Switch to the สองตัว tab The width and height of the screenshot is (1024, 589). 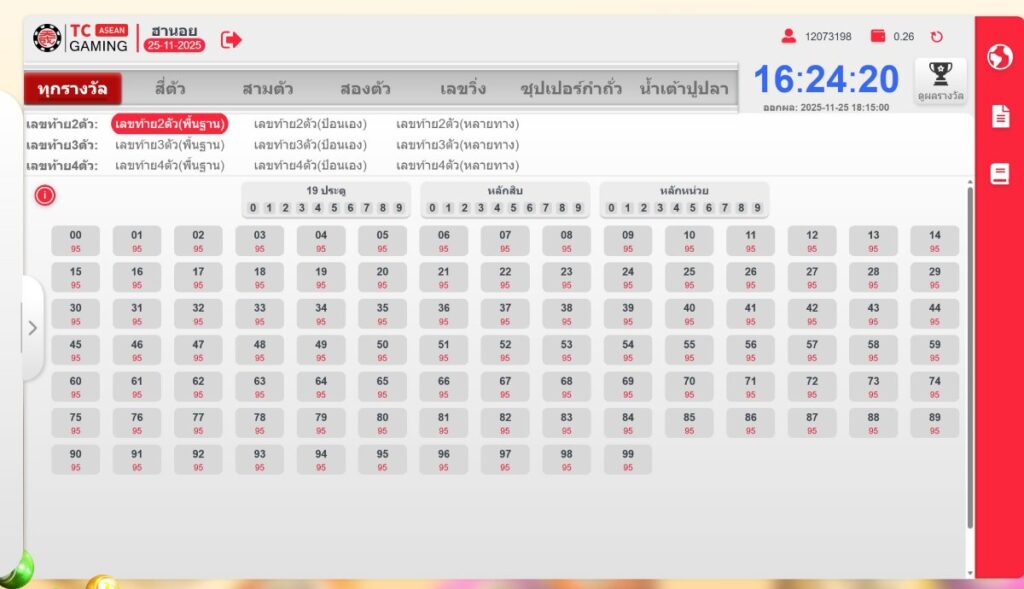tap(365, 88)
